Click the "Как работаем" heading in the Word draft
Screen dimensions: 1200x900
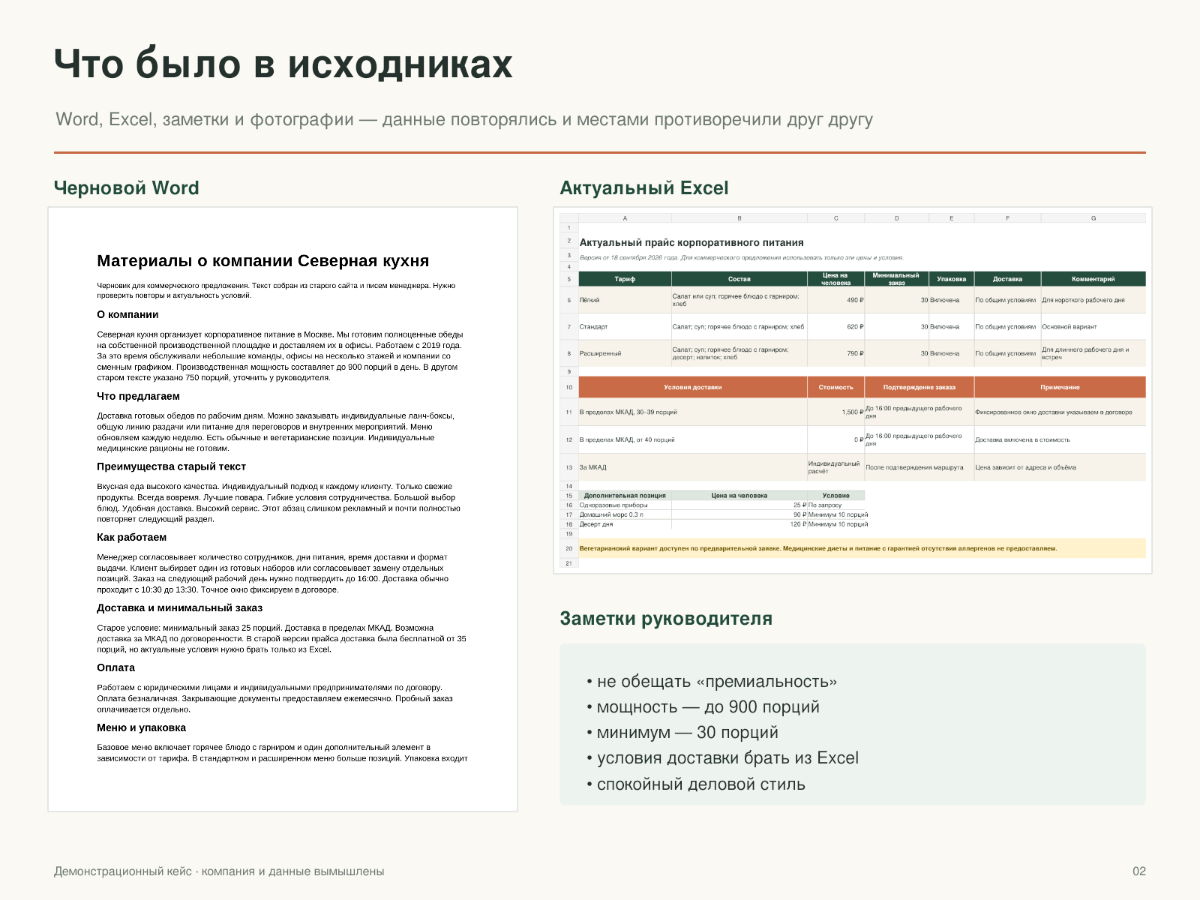click(132, 537)
